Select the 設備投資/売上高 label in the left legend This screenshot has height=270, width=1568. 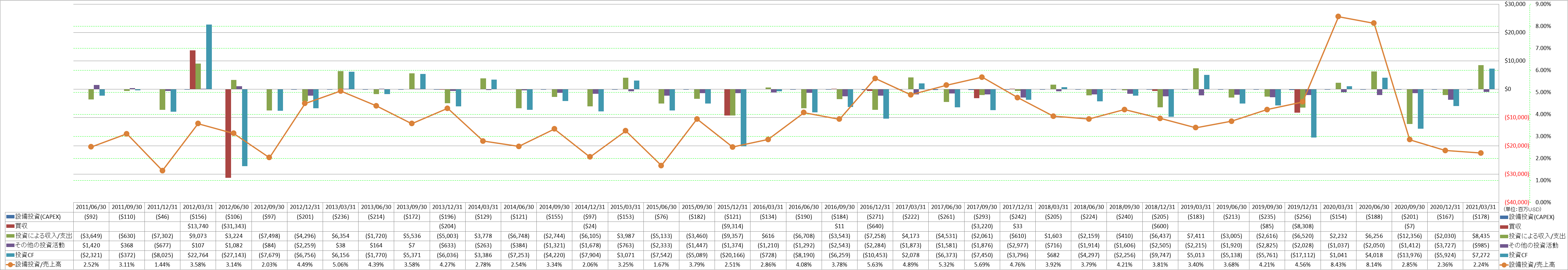[38, 265]
